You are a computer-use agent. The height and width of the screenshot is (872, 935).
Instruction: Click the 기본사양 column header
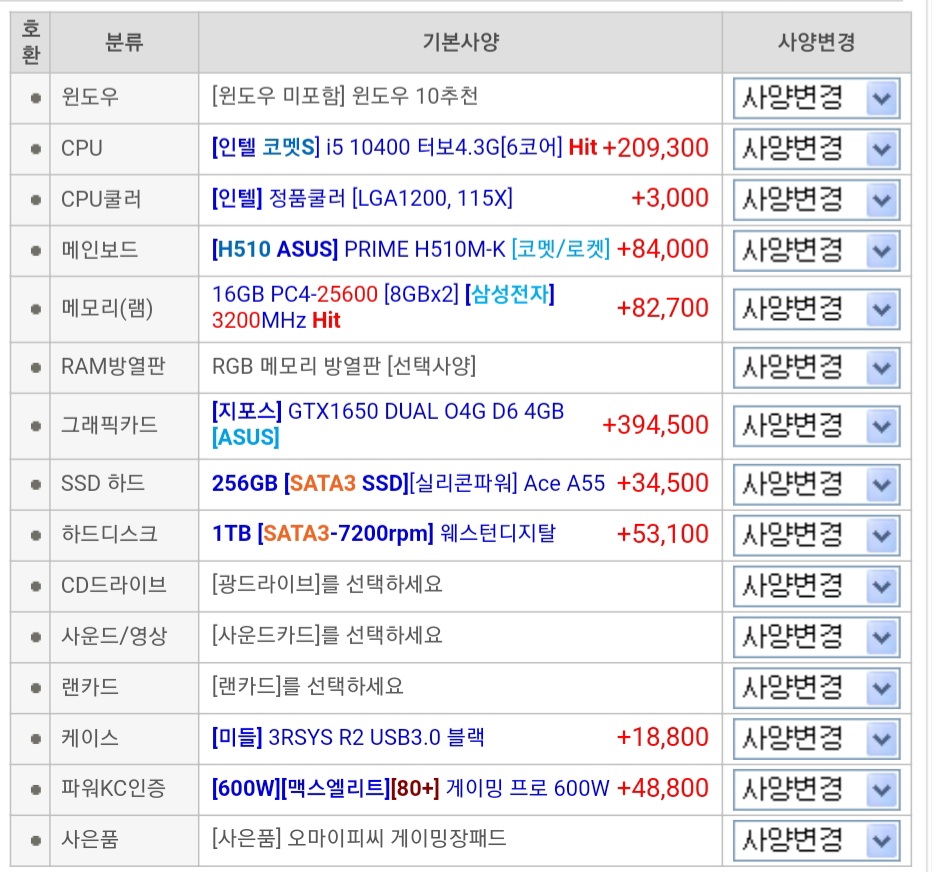coord(460,42)
